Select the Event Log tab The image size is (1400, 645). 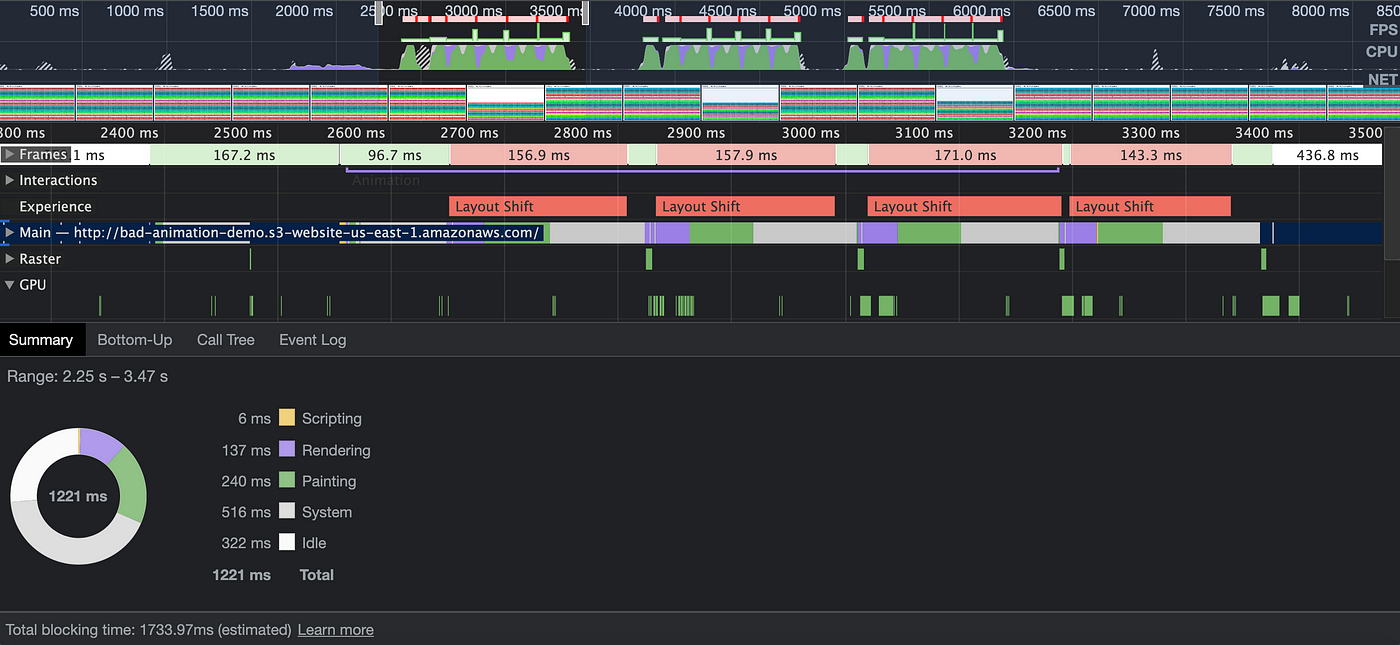[x=312, y=340]
